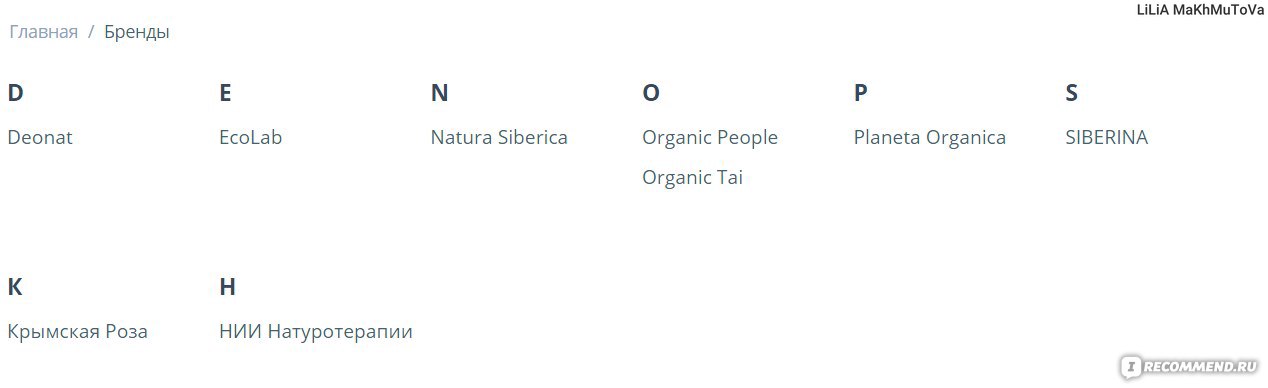Click the НИИ Натуротерапии brand link

coord(316,331)
